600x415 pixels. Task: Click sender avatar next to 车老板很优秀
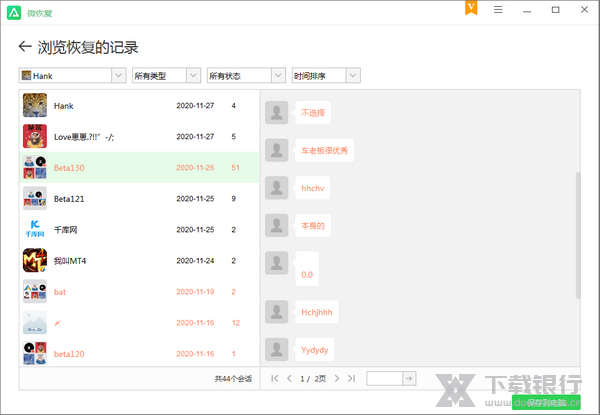click(x=277, y=150)
